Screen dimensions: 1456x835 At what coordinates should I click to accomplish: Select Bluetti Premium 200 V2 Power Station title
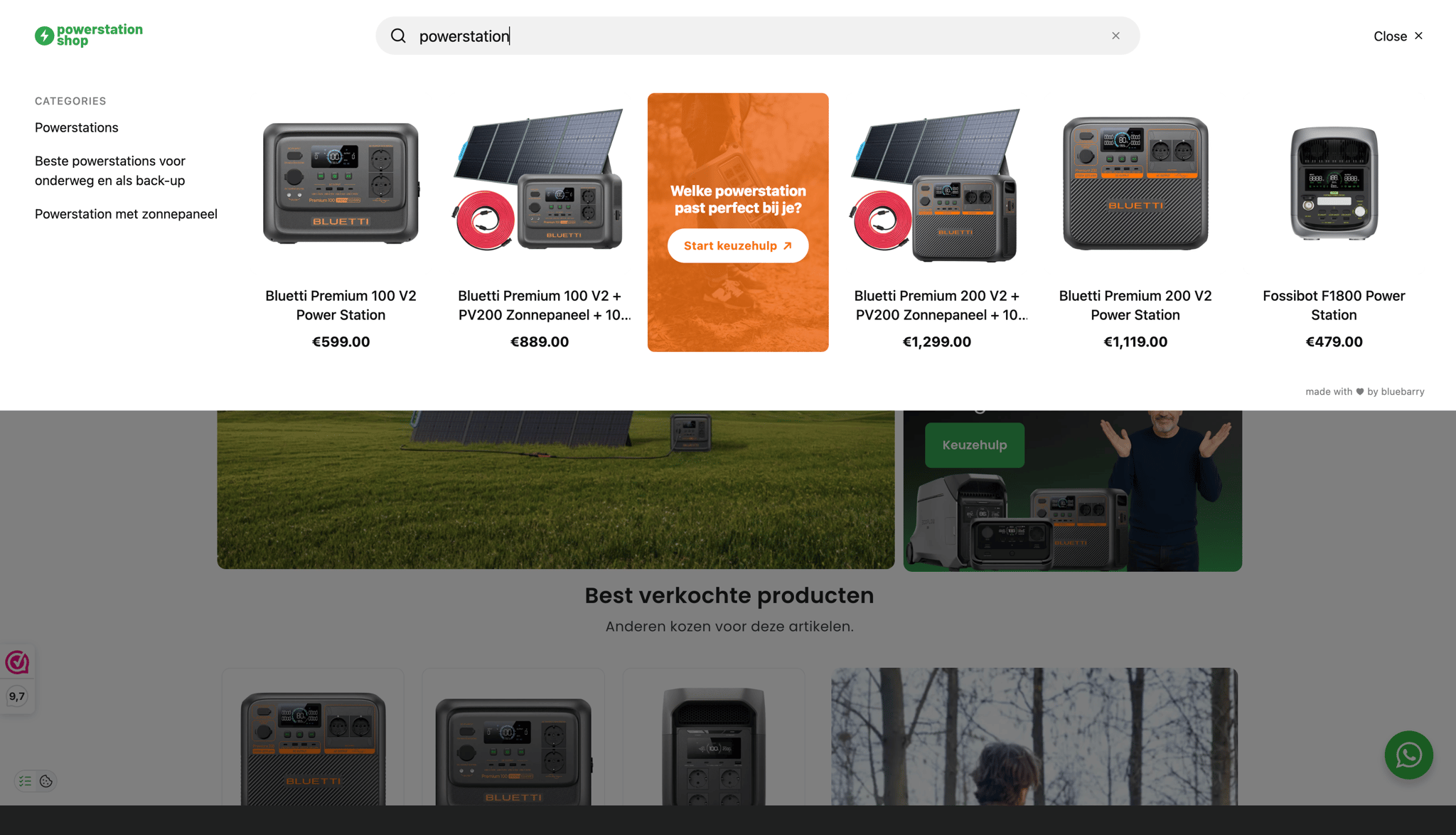pos(1135,305)
